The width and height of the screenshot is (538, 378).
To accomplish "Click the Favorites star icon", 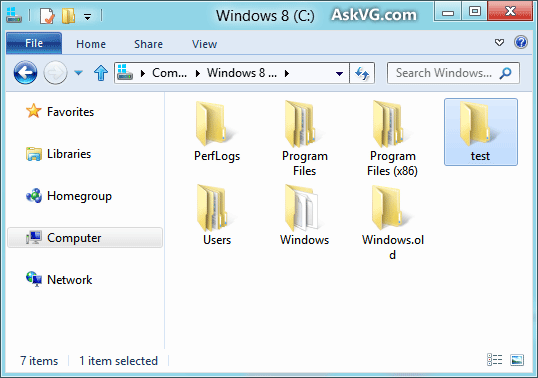I will [34, 111].
